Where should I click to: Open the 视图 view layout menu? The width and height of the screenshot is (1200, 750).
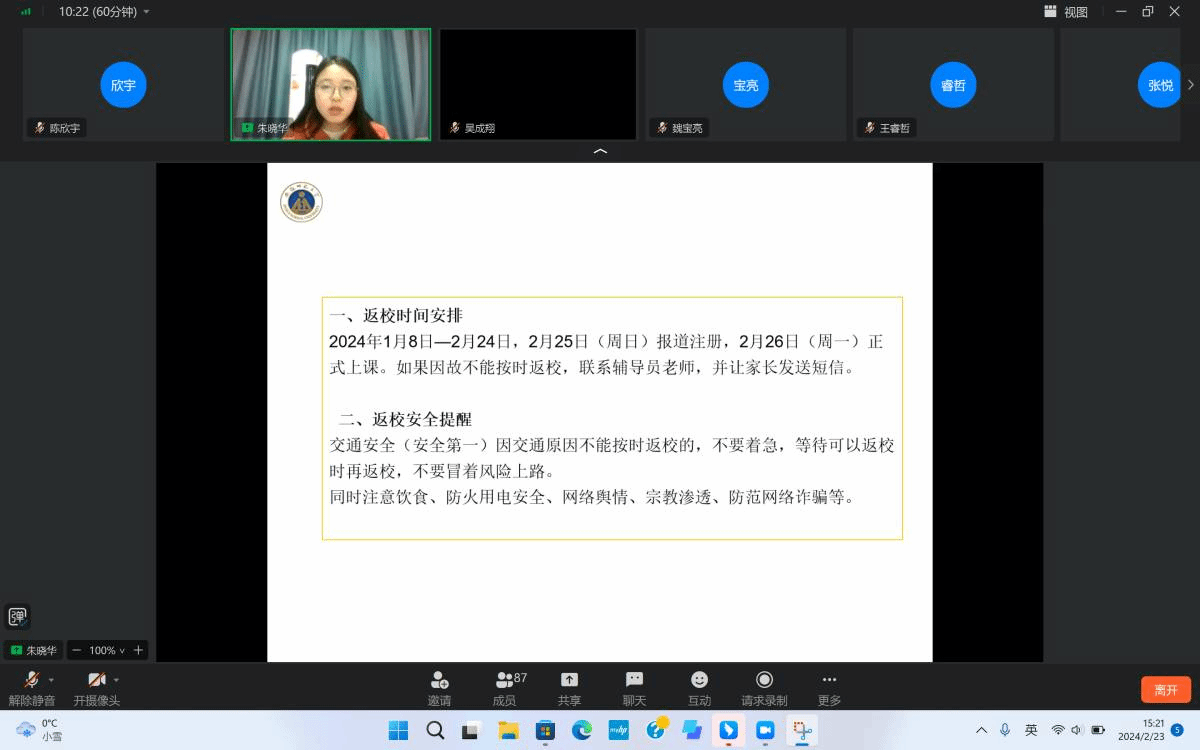point(1066,12)
